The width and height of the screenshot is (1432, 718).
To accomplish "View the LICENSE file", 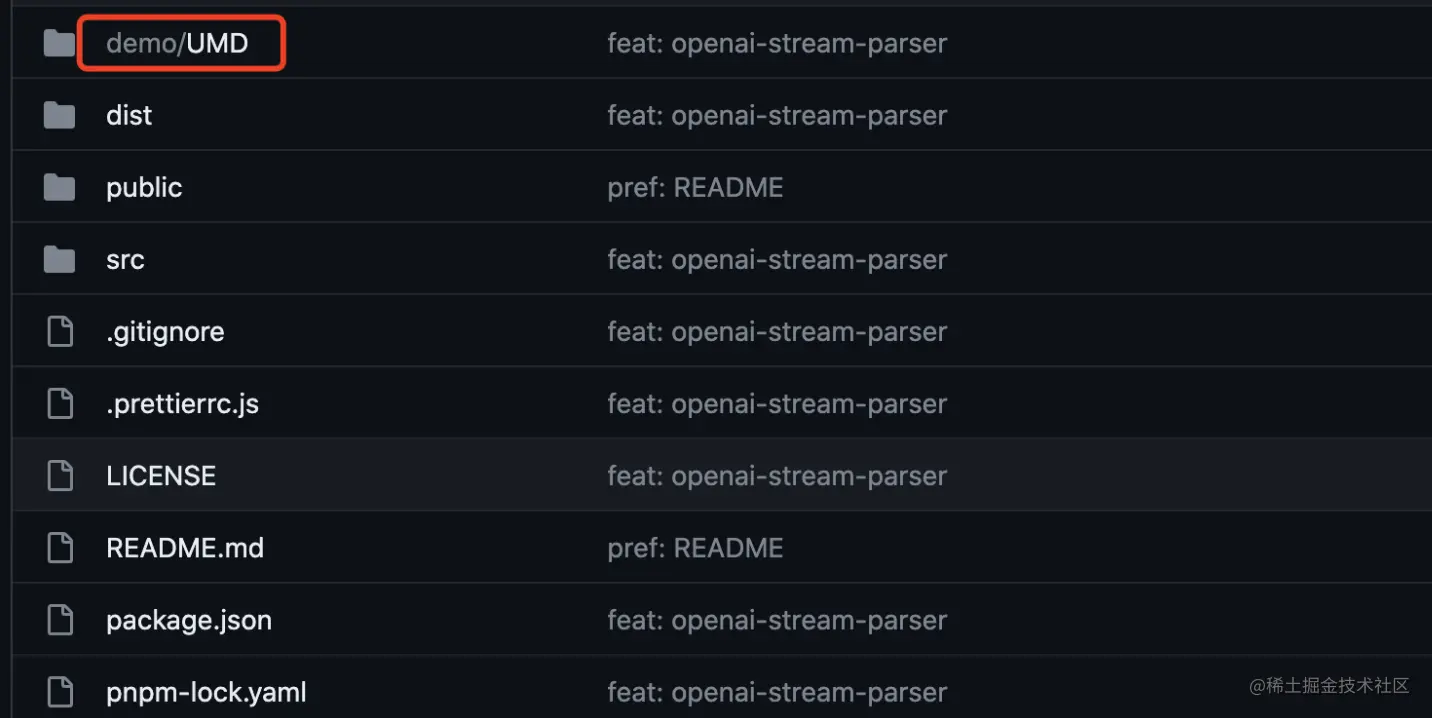I will coord(161,476).
